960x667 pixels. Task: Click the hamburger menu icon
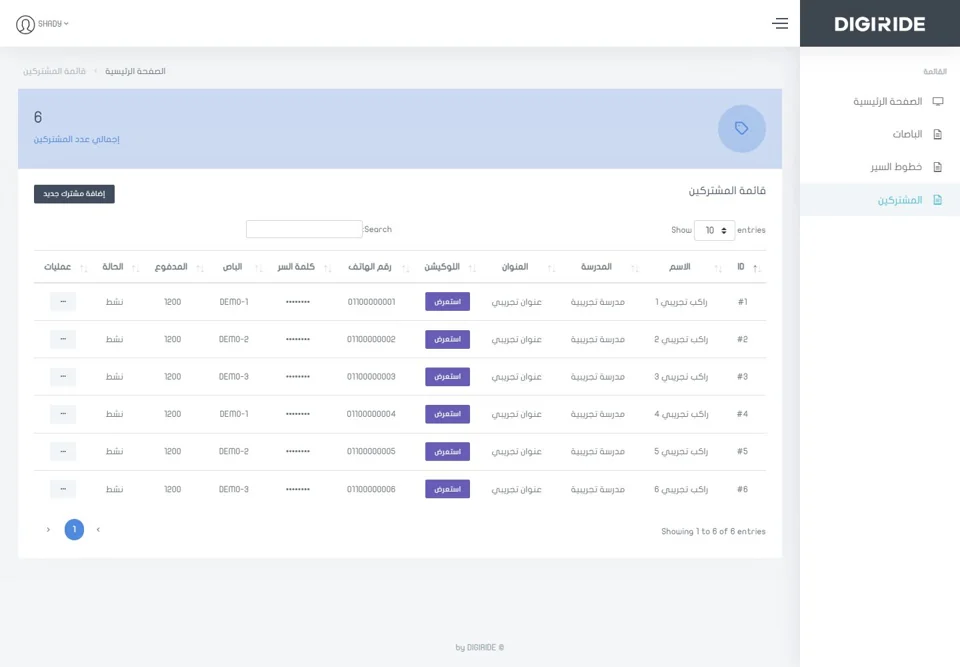coord(779,23)
